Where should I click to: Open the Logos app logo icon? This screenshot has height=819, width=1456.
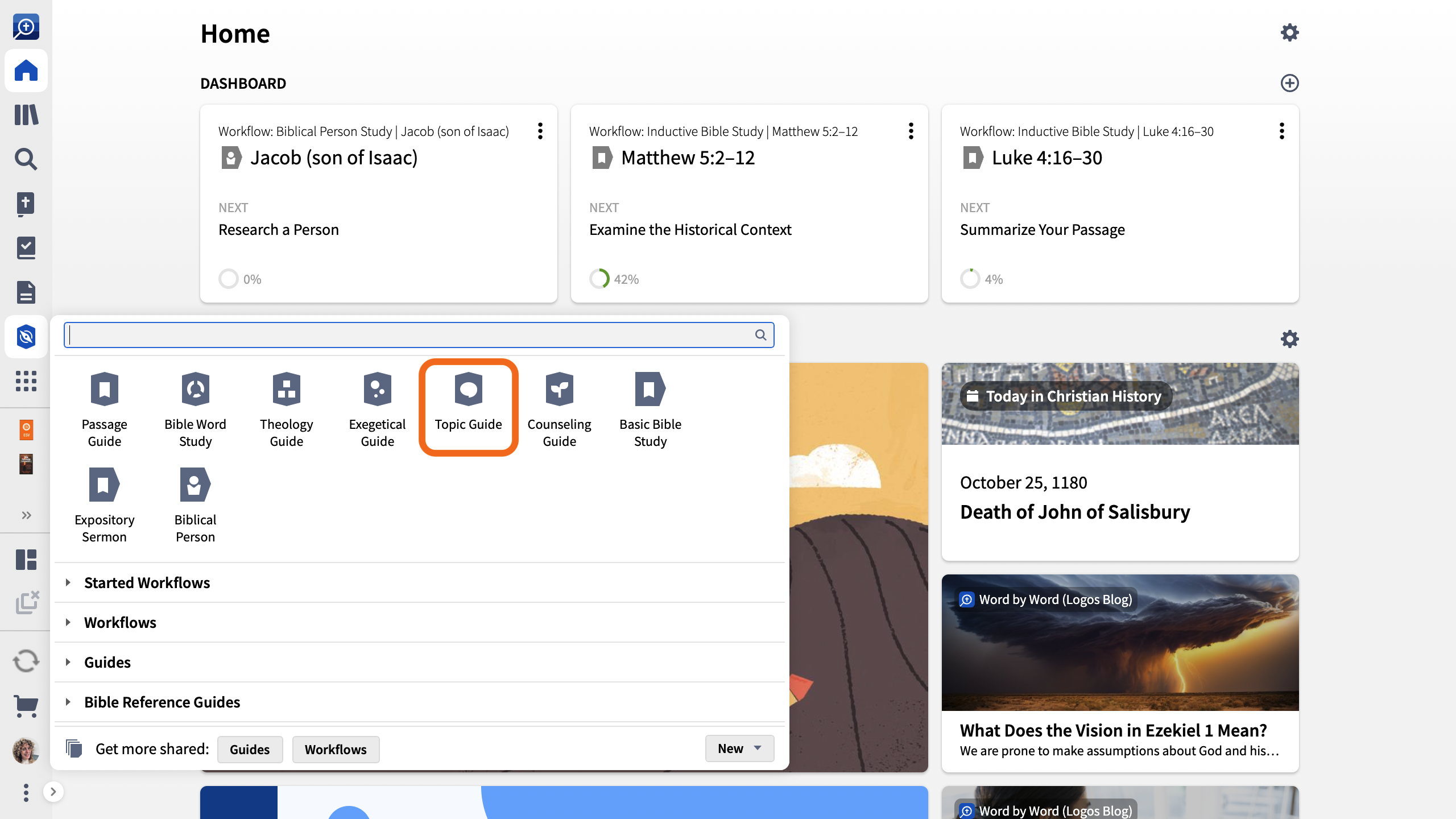click(x=26, y=27)
